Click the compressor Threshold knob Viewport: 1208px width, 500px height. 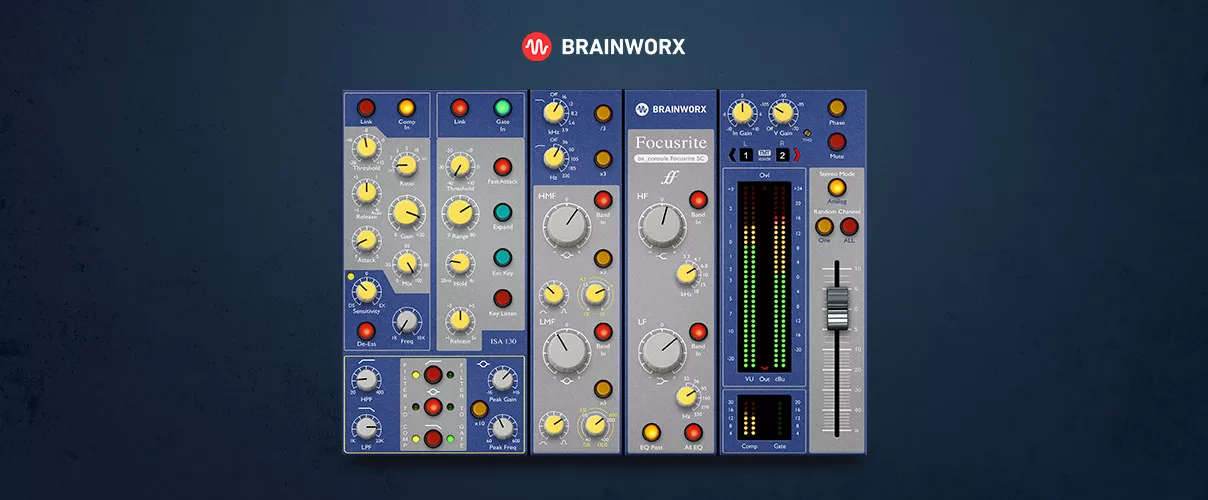367,148
